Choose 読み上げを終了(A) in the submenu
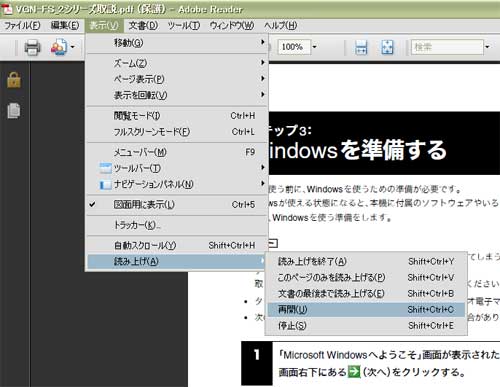 coord(366,261)
